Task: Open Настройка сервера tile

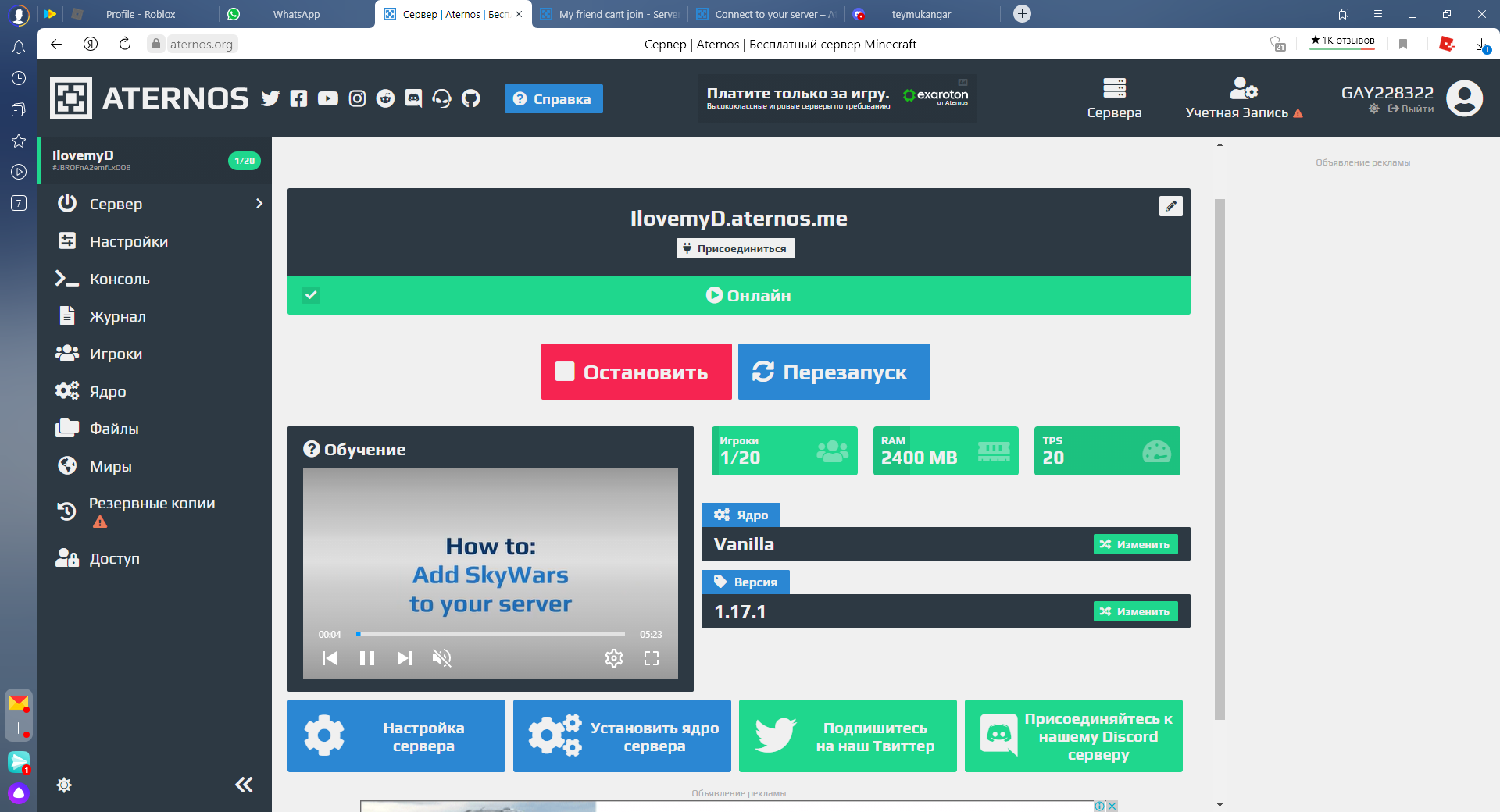Action: pos(396,736)
